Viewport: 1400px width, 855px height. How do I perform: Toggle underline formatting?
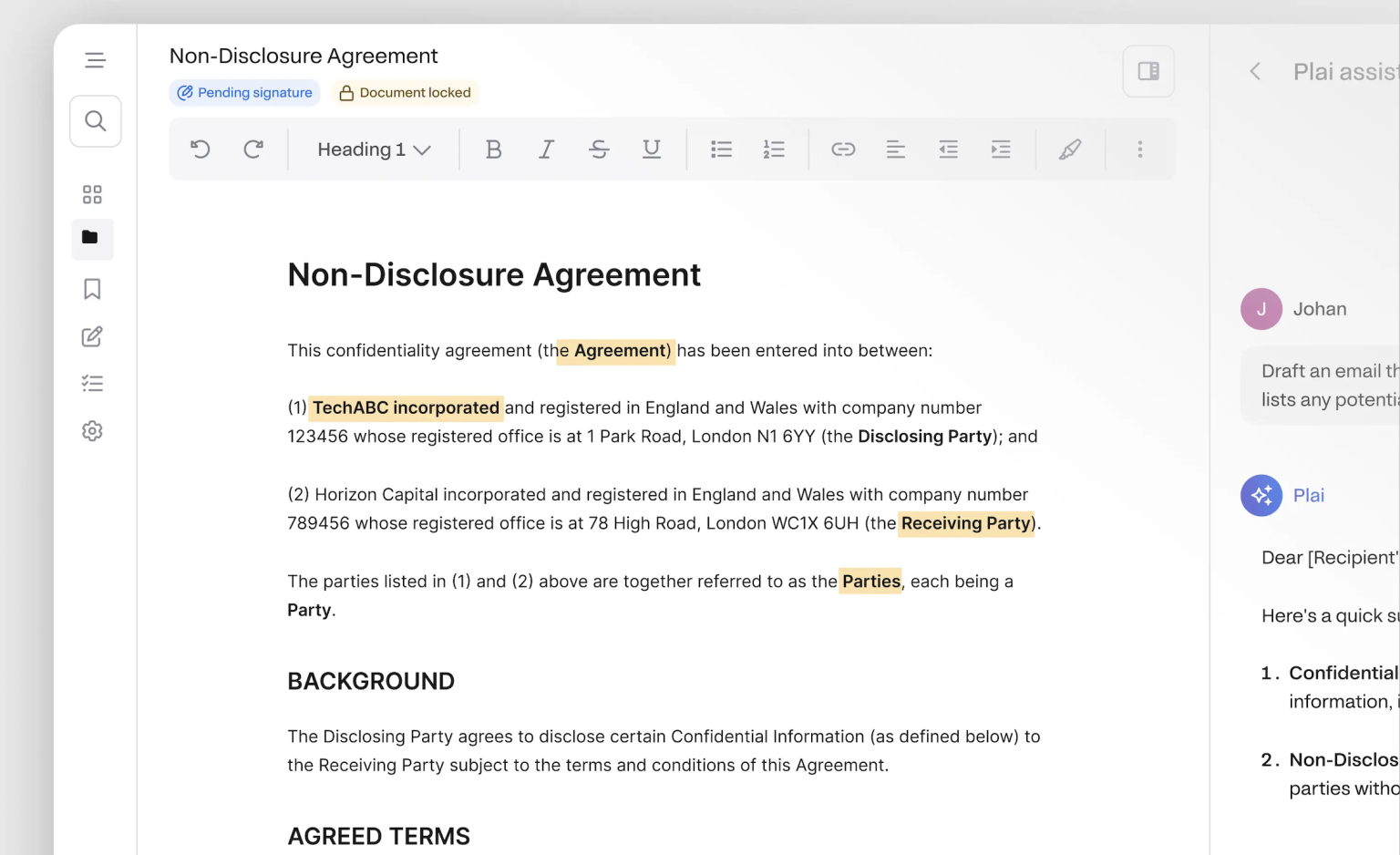coord(651,149)
